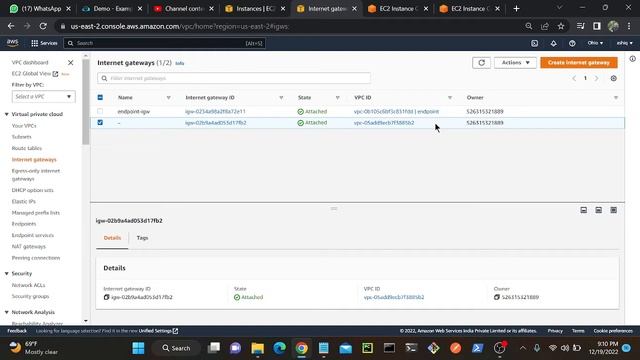
Task: Copy the Internet gateway ID in Details
Action: click(x=107, y=297)
